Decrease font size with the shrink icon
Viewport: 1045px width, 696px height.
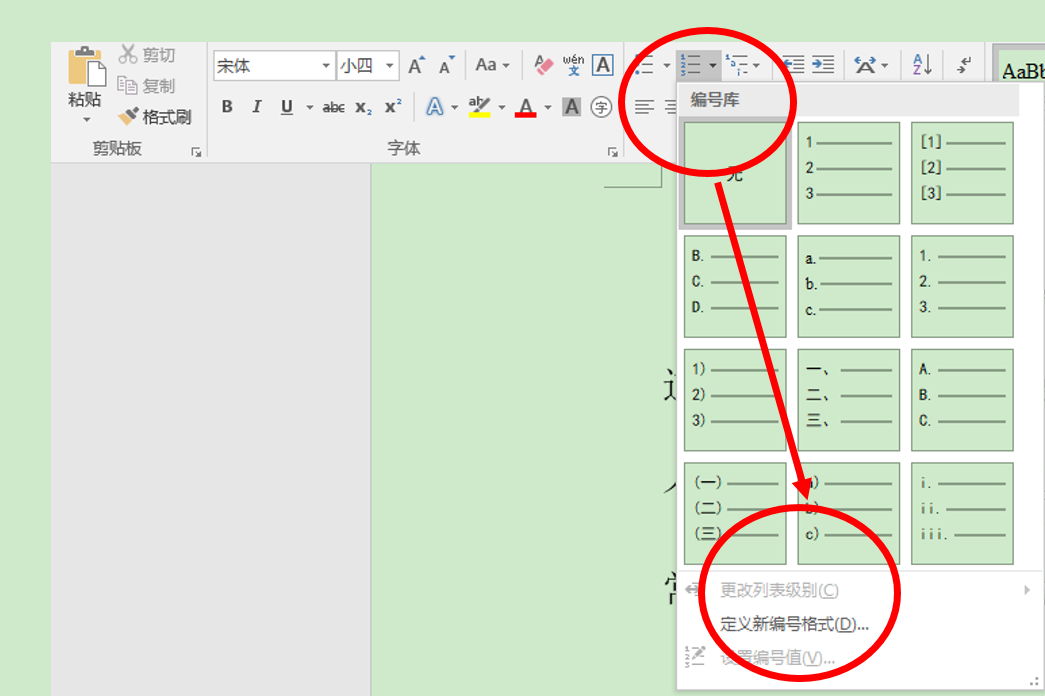[447, 65]
